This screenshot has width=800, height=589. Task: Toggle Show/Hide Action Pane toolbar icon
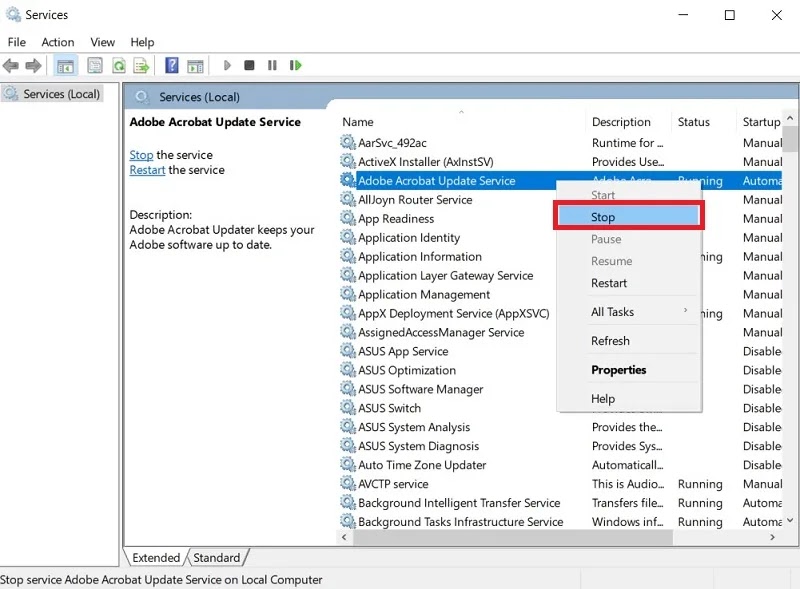(x=195, y=66)
